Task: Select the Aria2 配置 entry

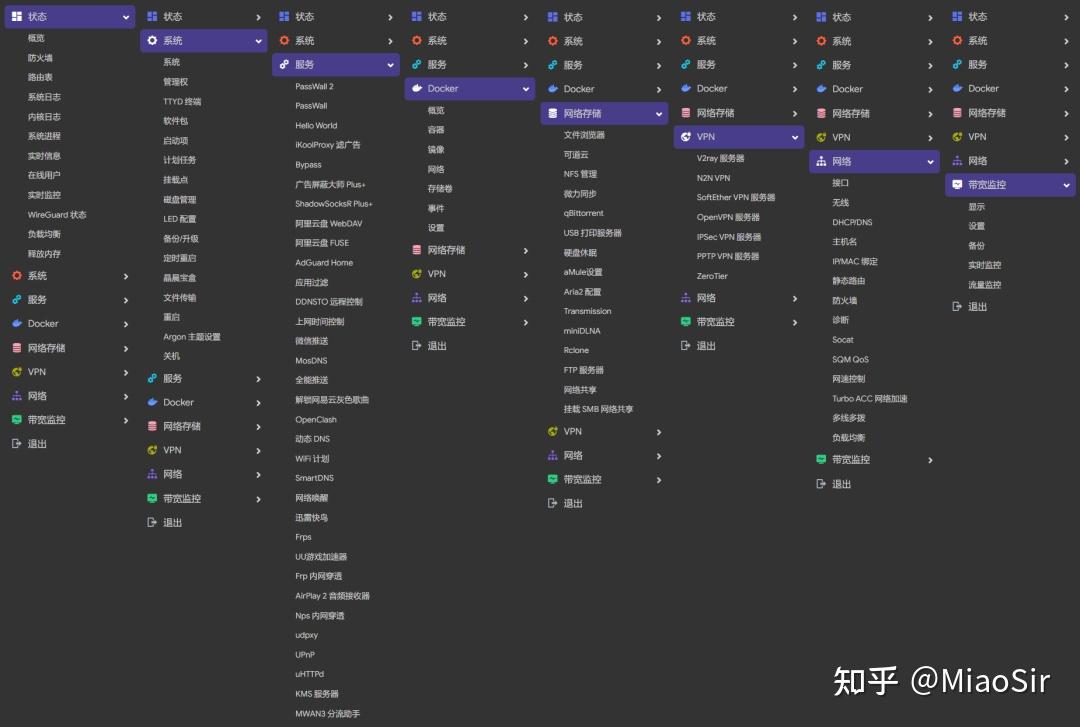Action: click(582, 291)
